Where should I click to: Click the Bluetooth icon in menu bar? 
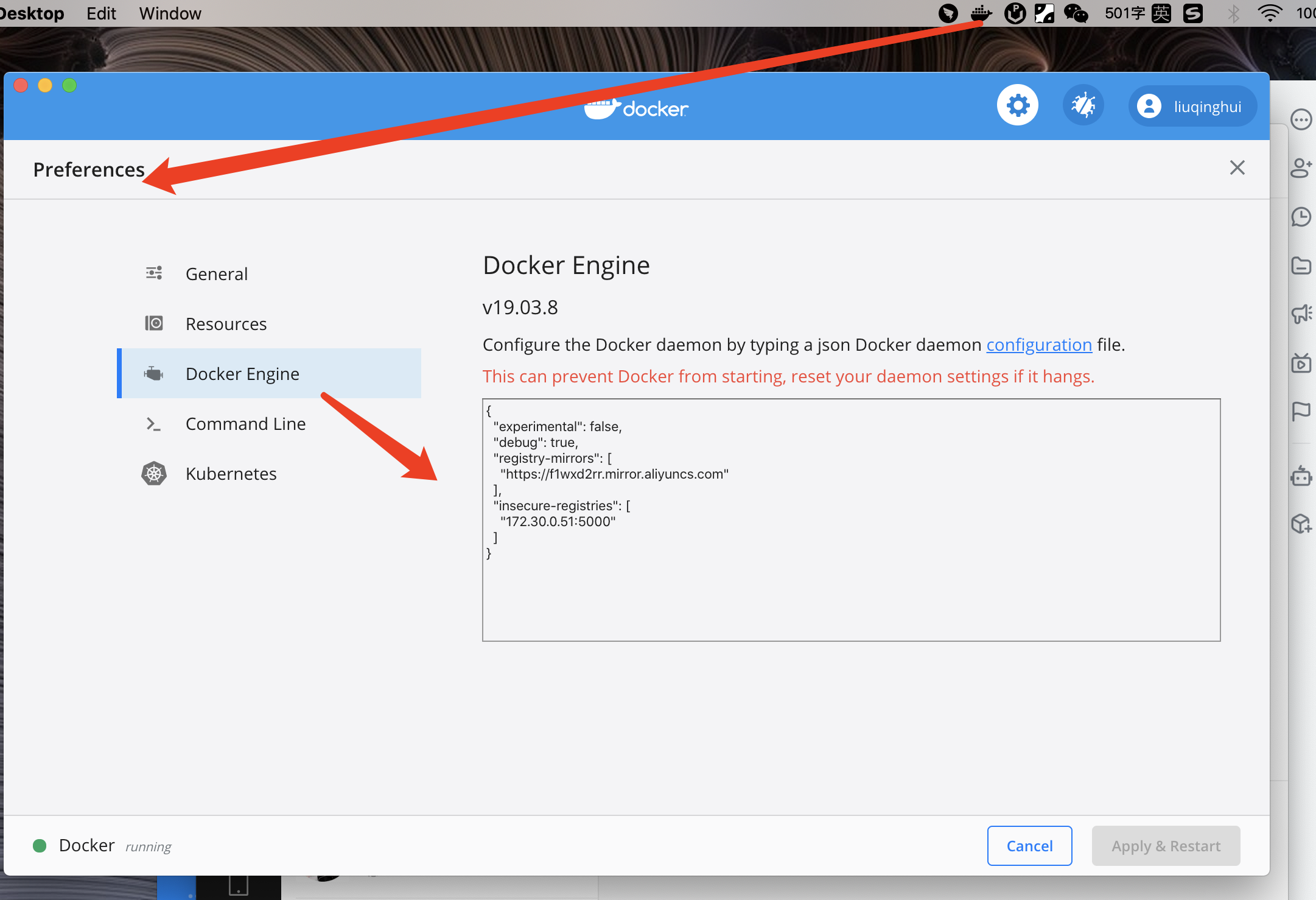click(x=1234, y=13)
